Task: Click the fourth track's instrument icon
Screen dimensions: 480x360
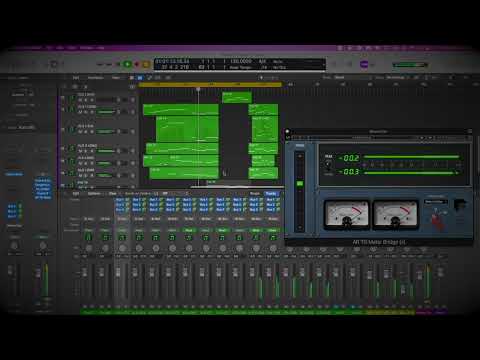Action: [71, 149]
